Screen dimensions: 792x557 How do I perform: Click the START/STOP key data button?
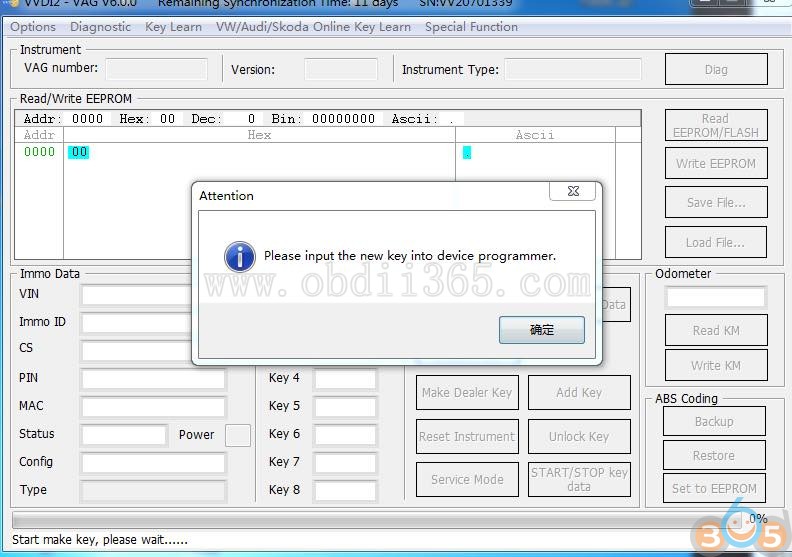click(579, 479)
